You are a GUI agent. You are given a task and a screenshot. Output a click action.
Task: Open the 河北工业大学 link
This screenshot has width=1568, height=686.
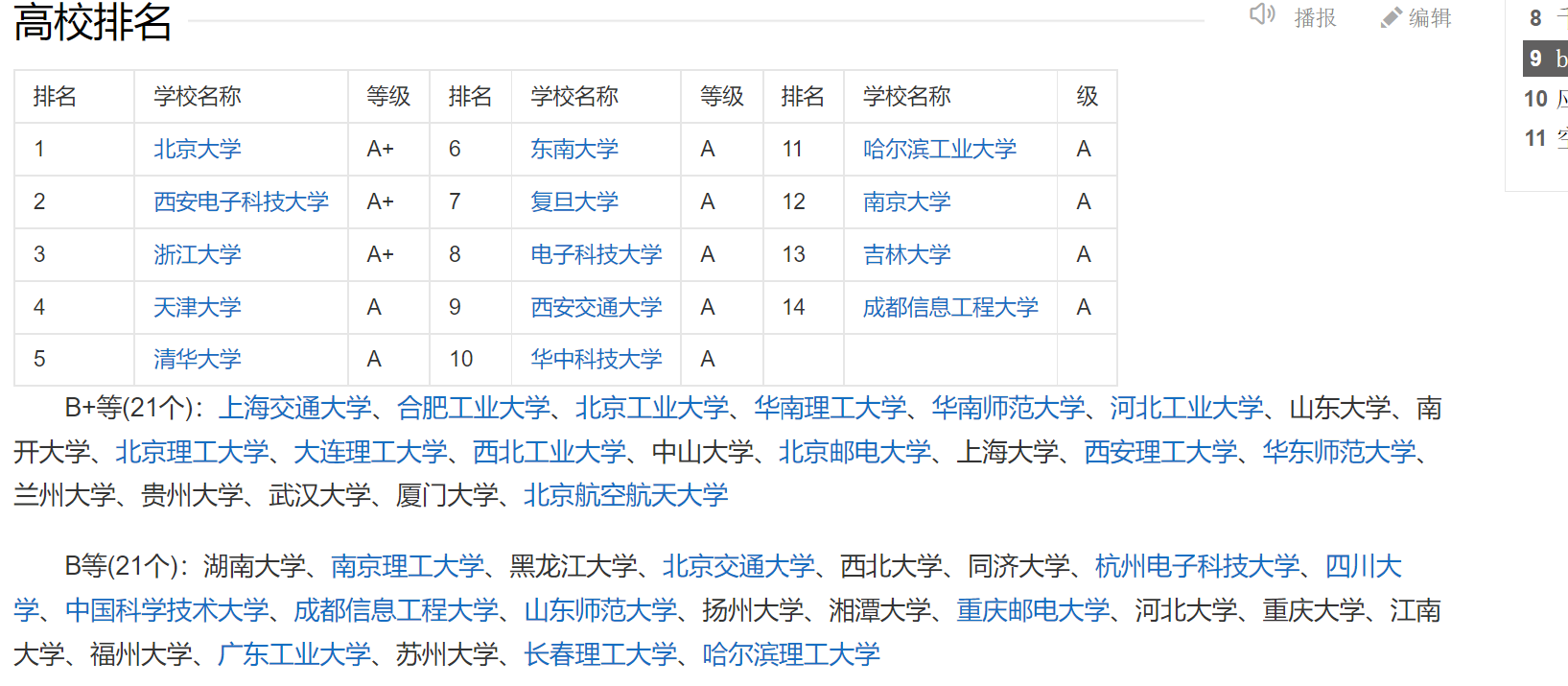pyautogui.click(x=1187, y=408)
